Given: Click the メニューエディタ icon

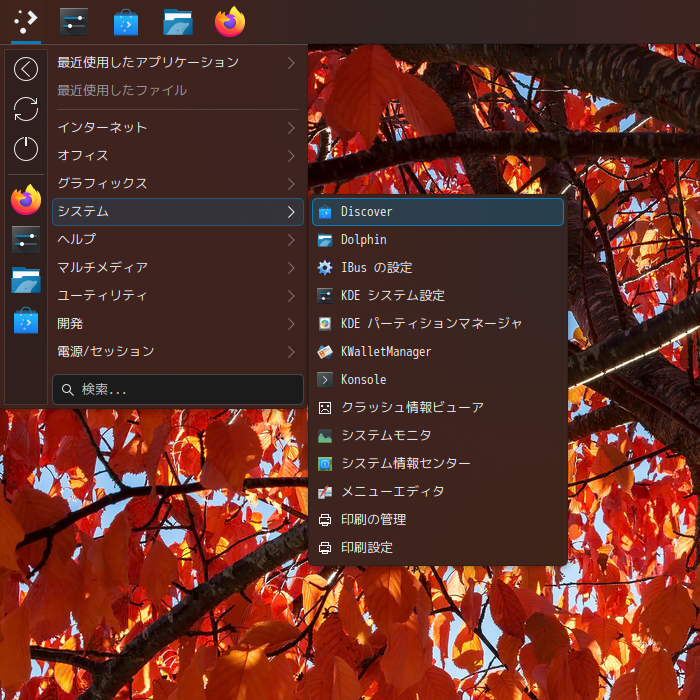Looking at the screenshot, I should (325, 492).
